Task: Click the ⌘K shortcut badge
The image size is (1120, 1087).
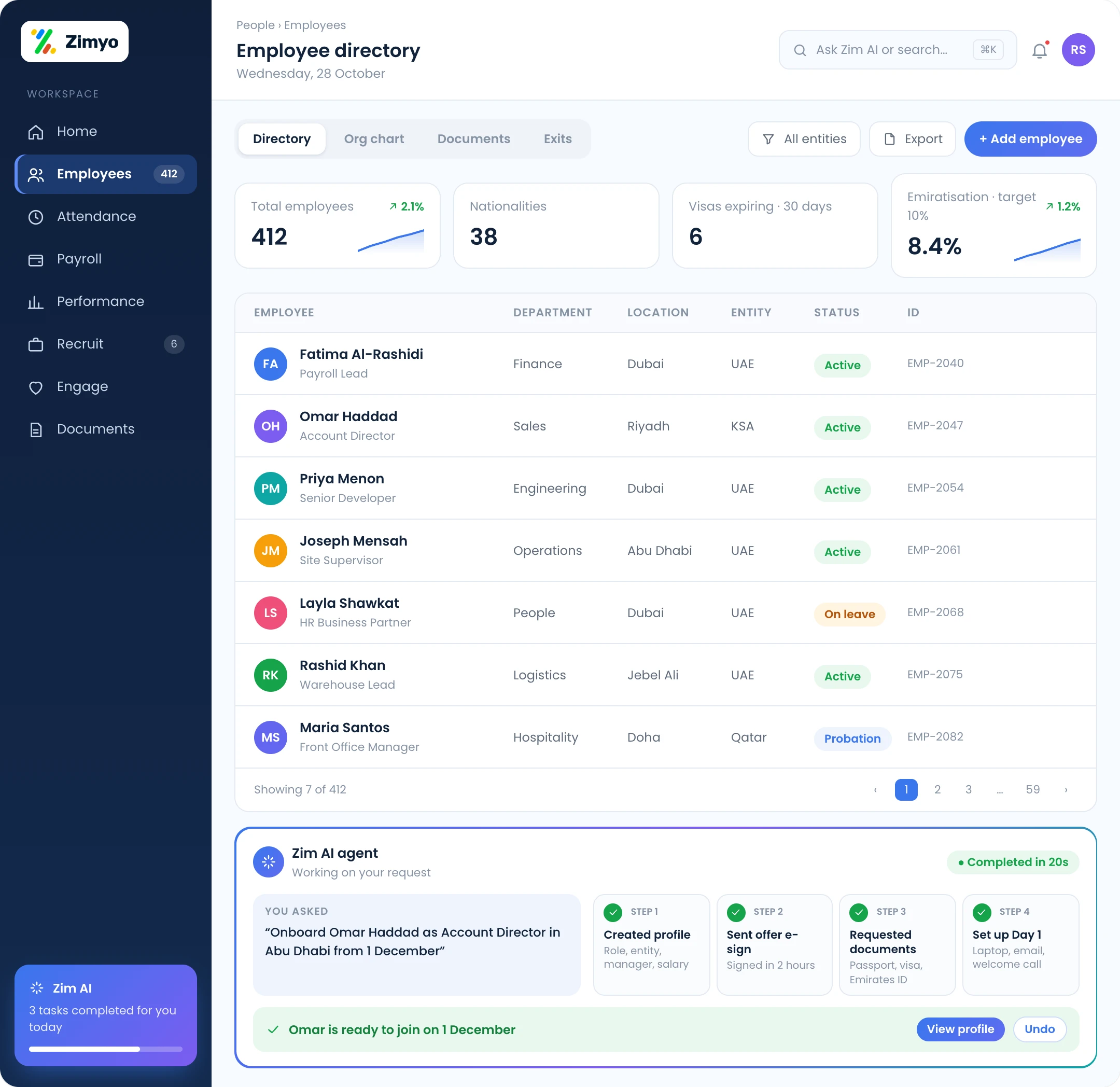Action: coord(988,50)
